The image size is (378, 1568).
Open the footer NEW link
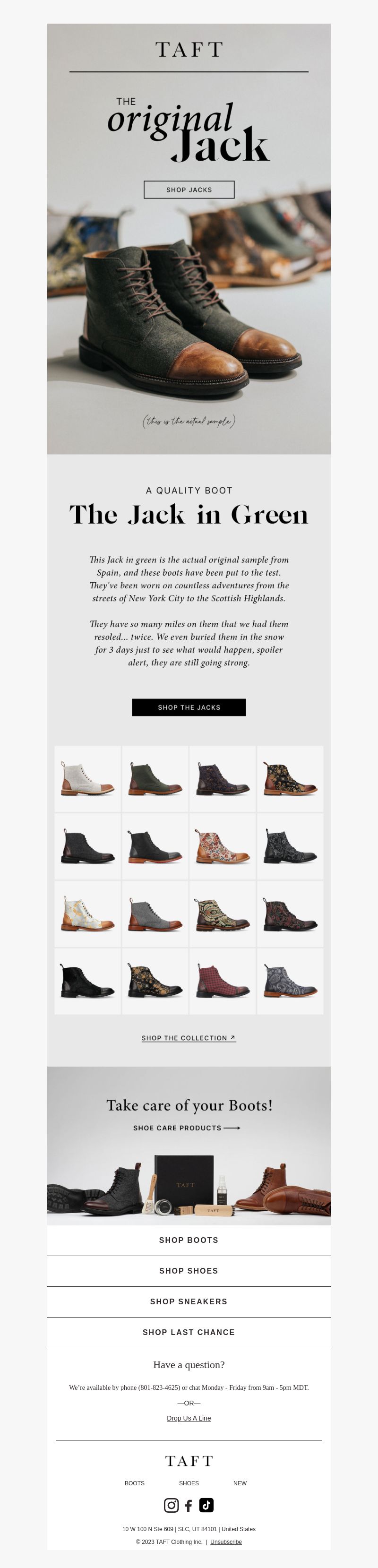(240, 1483)
